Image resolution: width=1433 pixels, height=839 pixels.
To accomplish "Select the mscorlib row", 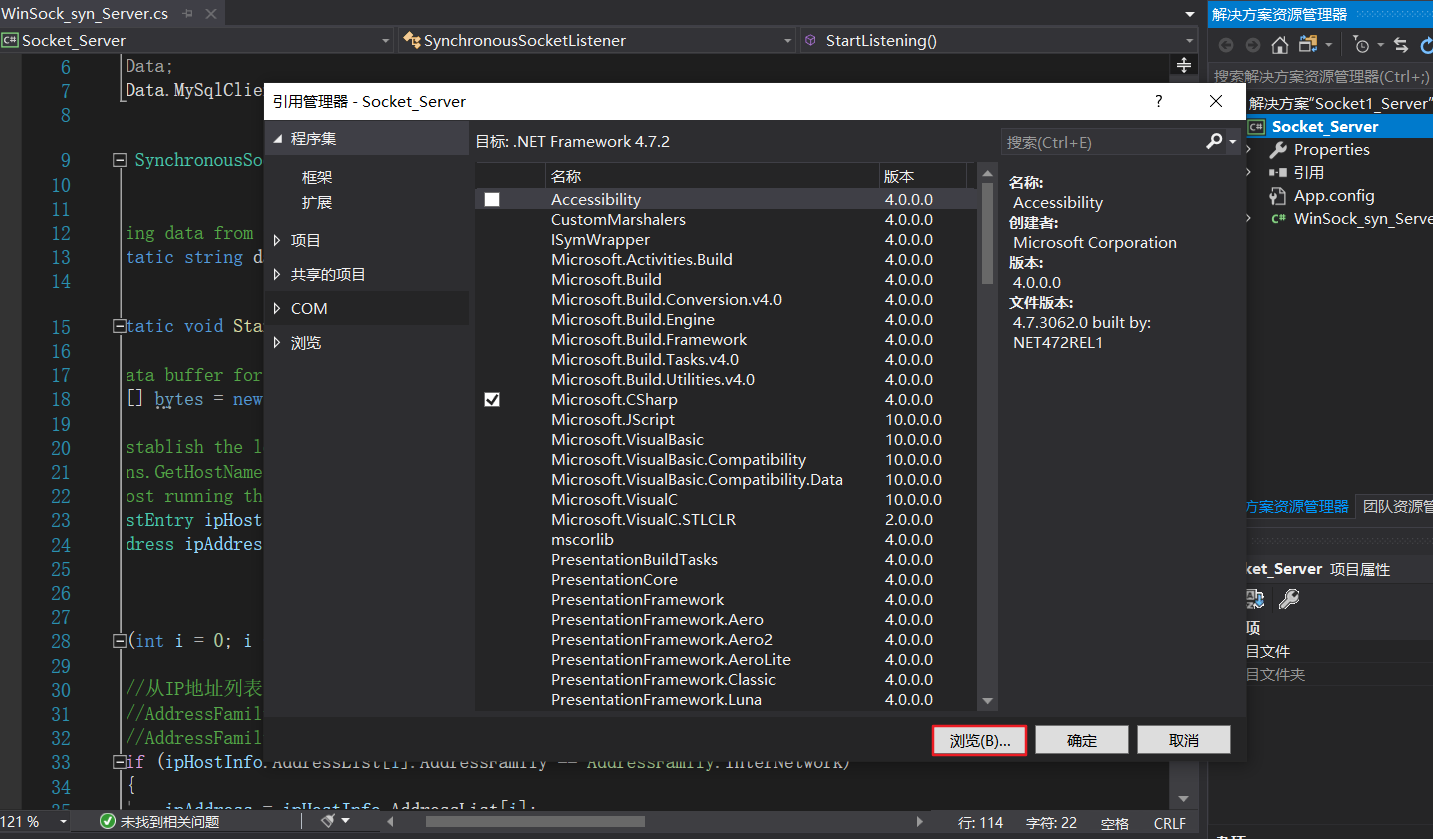I will coord(727,540).
